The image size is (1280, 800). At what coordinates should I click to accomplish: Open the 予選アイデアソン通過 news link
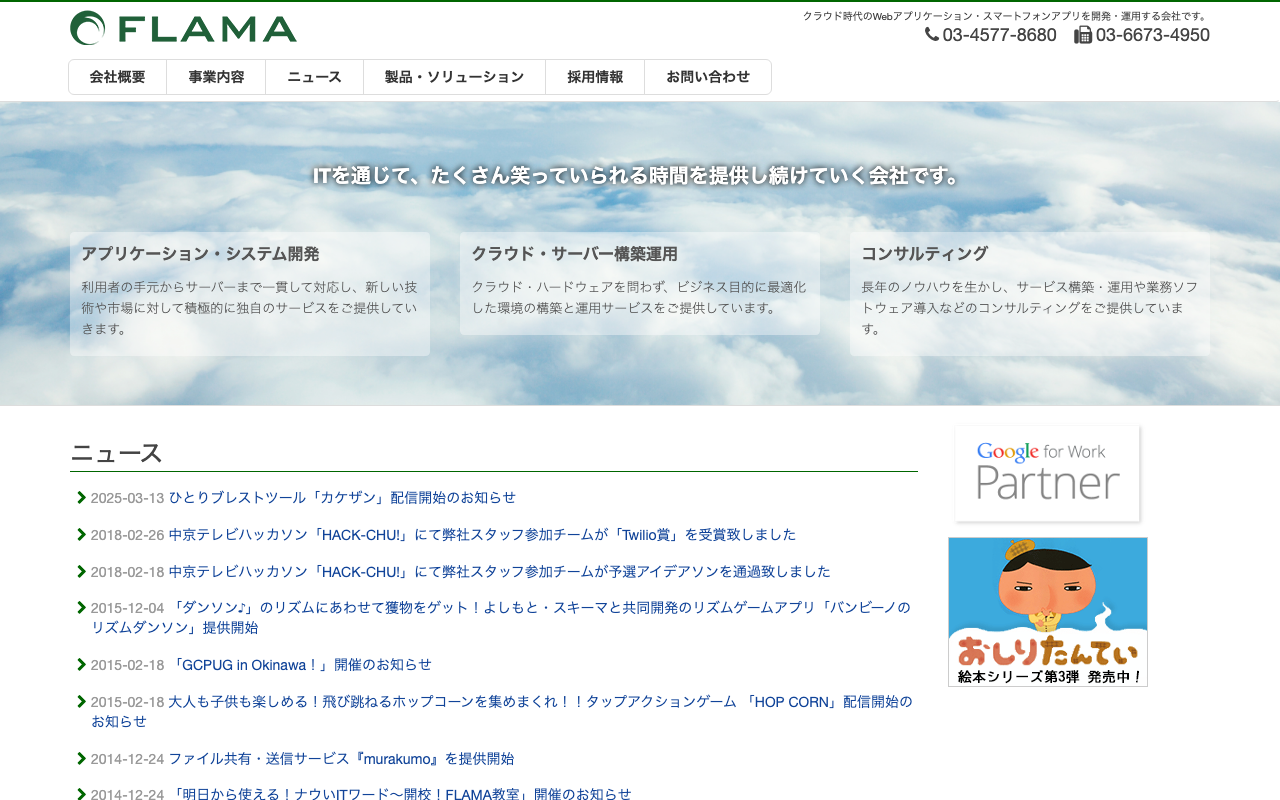pyautogui.click(x=499, y=571)
